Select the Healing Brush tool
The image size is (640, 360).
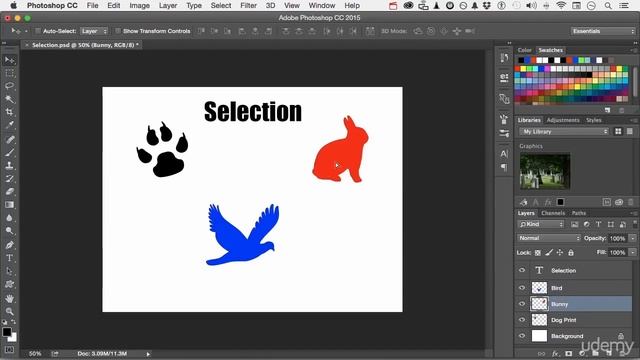click(x=9, y=140)
